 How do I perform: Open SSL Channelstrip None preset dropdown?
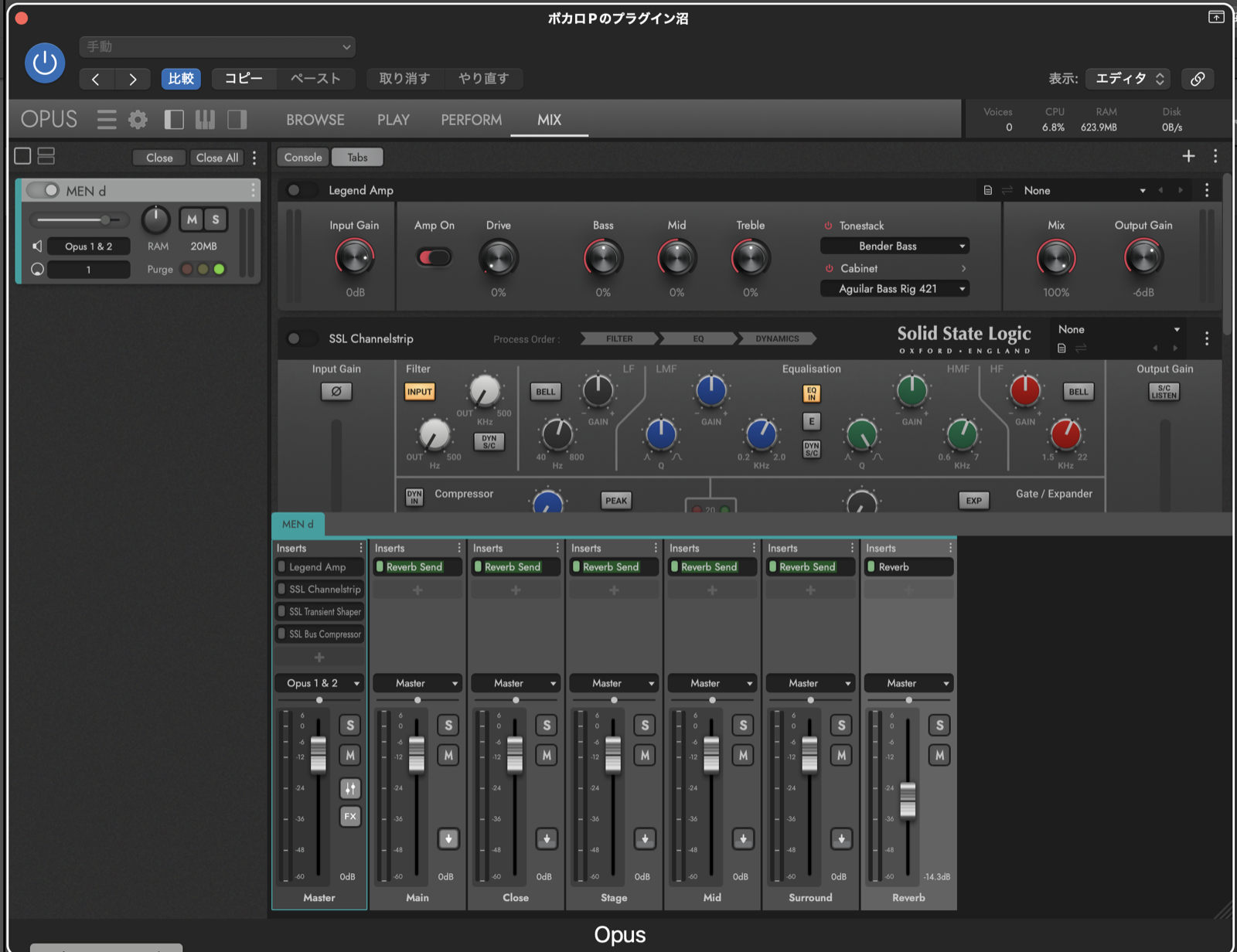[x=1119, y=330]
